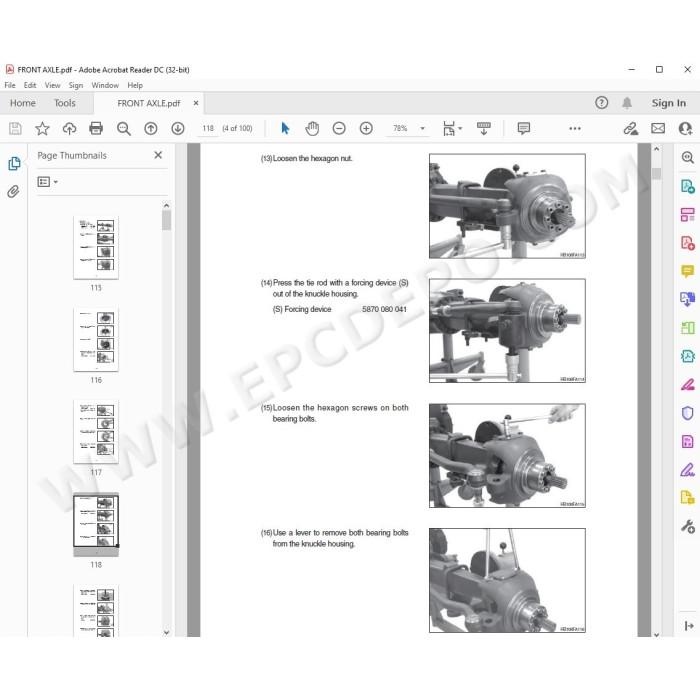Collapse the right tools pane
Viewport: 700px width, 700px height.
[x=688, y=626]
